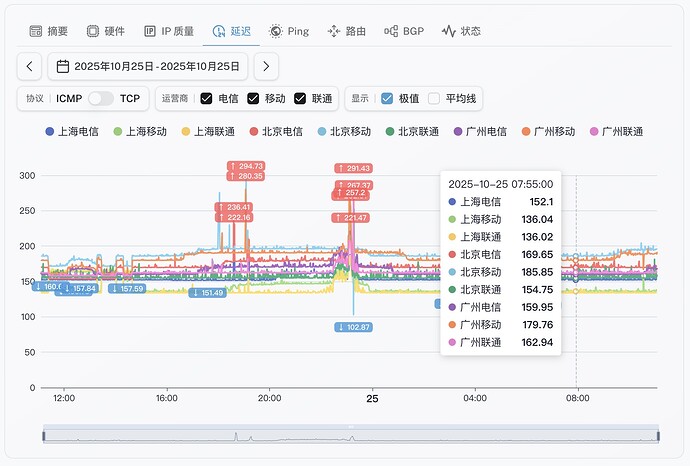Click the Ping tab icon
690x466 pixels.
pyautogui.click(x=276, y=31)
